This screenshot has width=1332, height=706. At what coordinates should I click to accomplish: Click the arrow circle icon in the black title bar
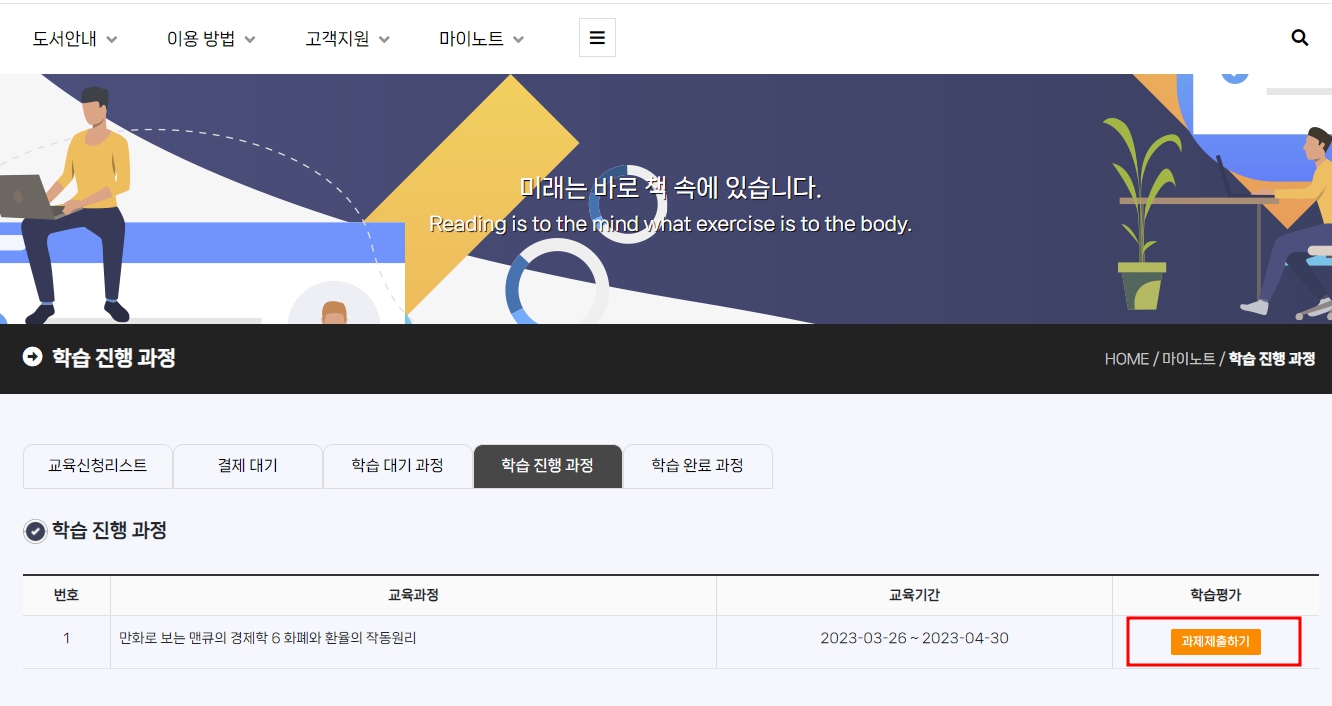[33, 357]
